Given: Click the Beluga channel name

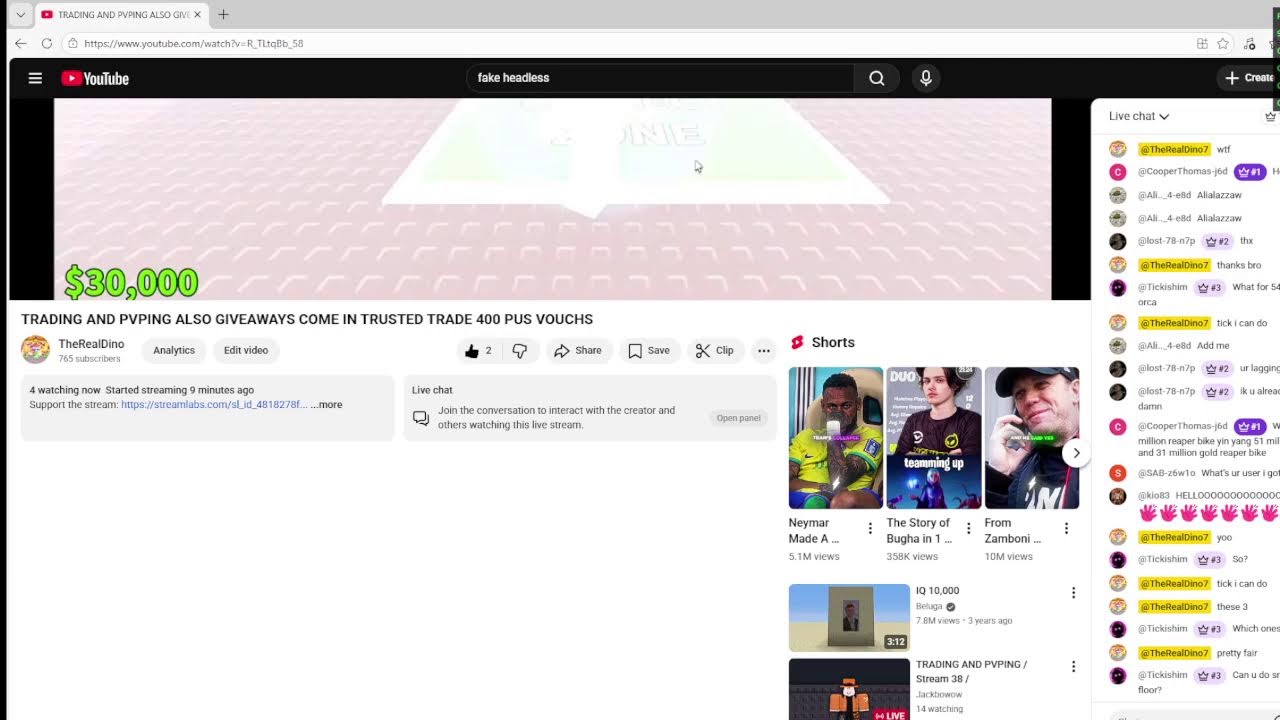Looking at the screenshot, I should pyautogui.click(x=930, y=607).
